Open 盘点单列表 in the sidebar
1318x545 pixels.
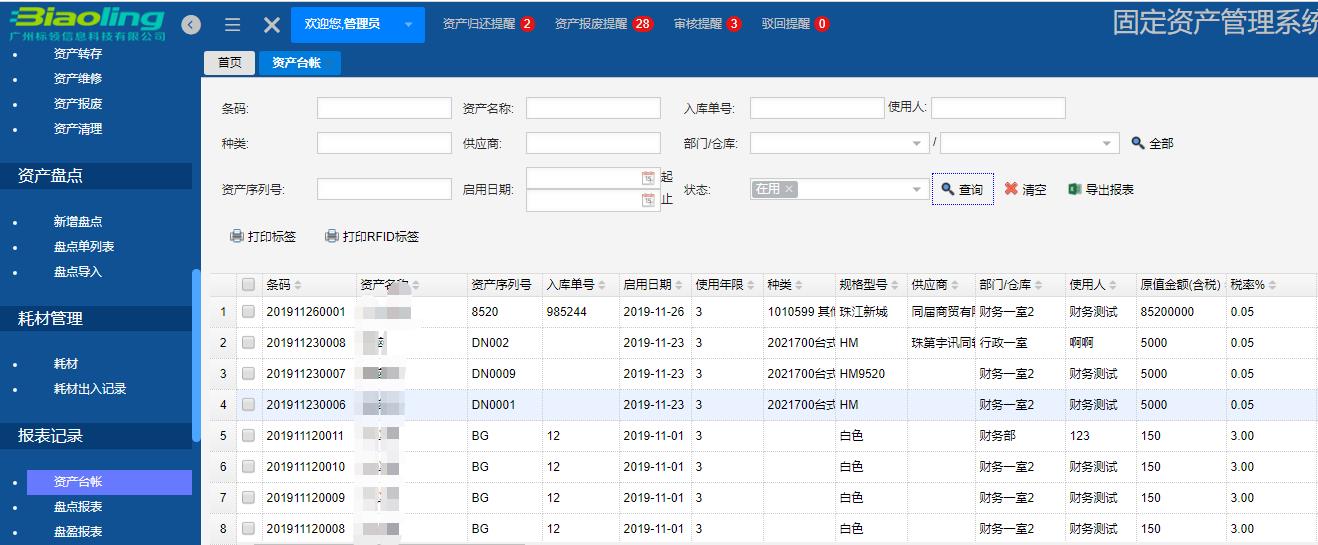84,247
